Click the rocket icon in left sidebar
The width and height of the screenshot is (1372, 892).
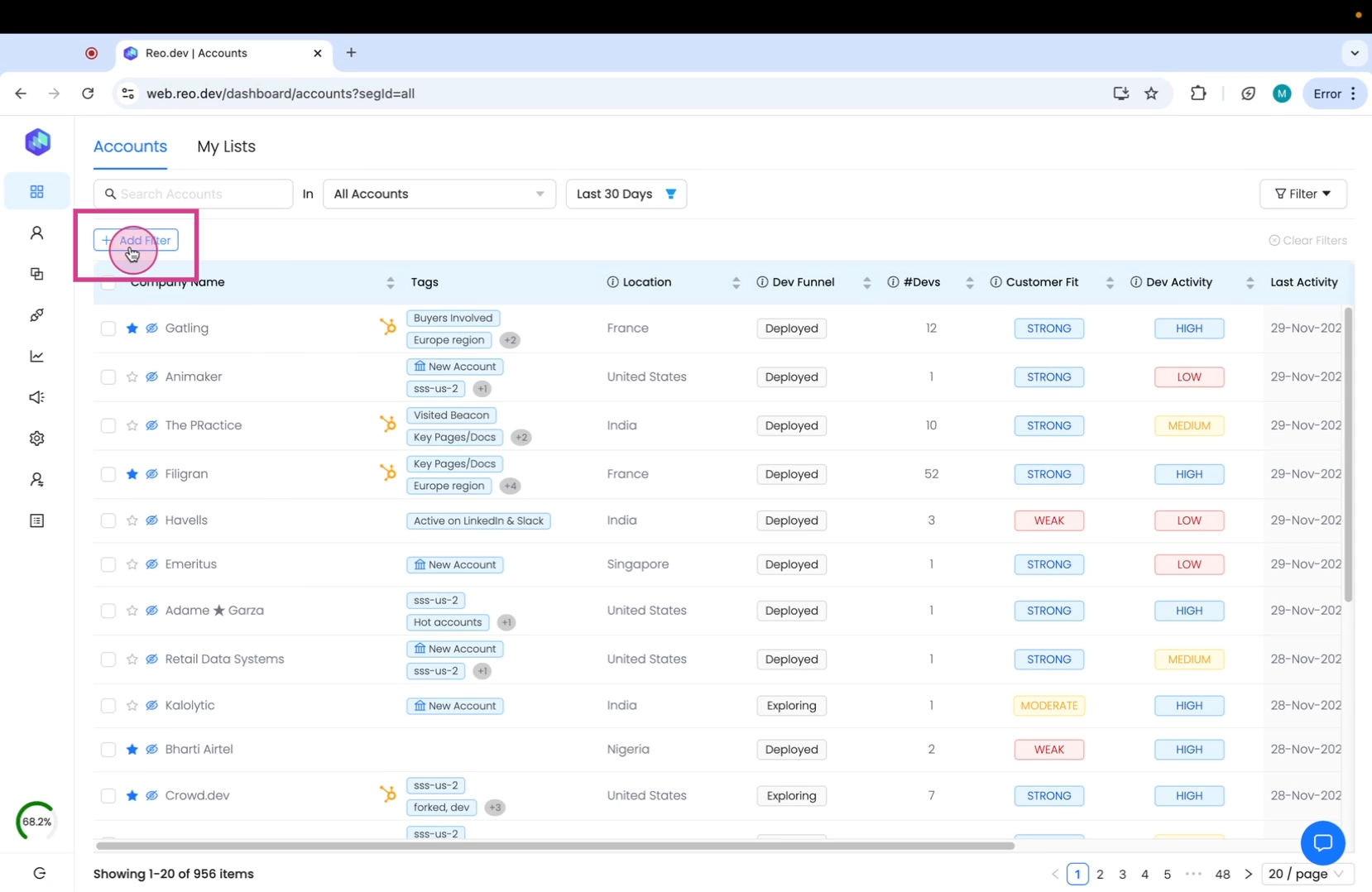(x=36, y=315)
